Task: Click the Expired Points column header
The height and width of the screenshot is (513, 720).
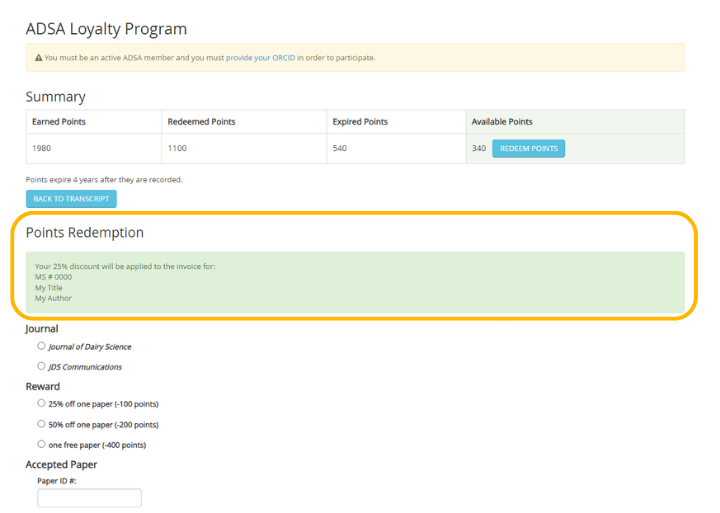Action: (x=360, y=122)
